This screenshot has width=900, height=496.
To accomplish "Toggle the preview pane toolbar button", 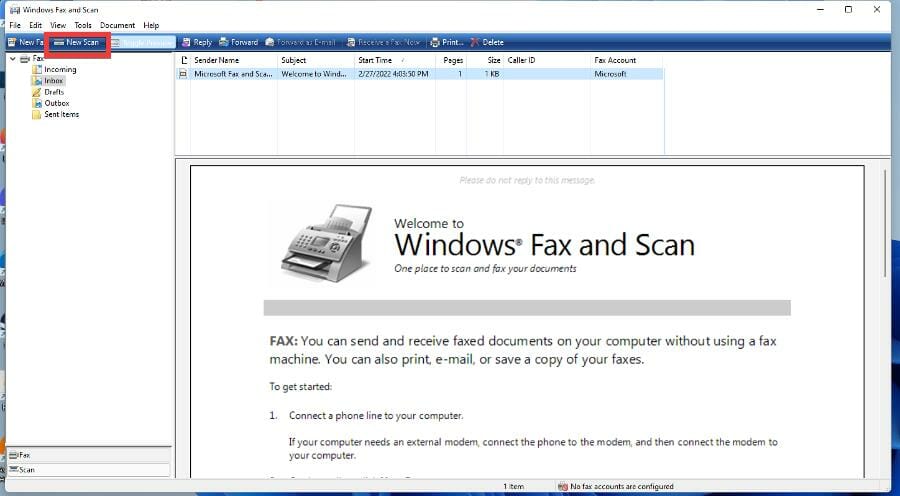I will pyautogui.click(x=142, y=42).
